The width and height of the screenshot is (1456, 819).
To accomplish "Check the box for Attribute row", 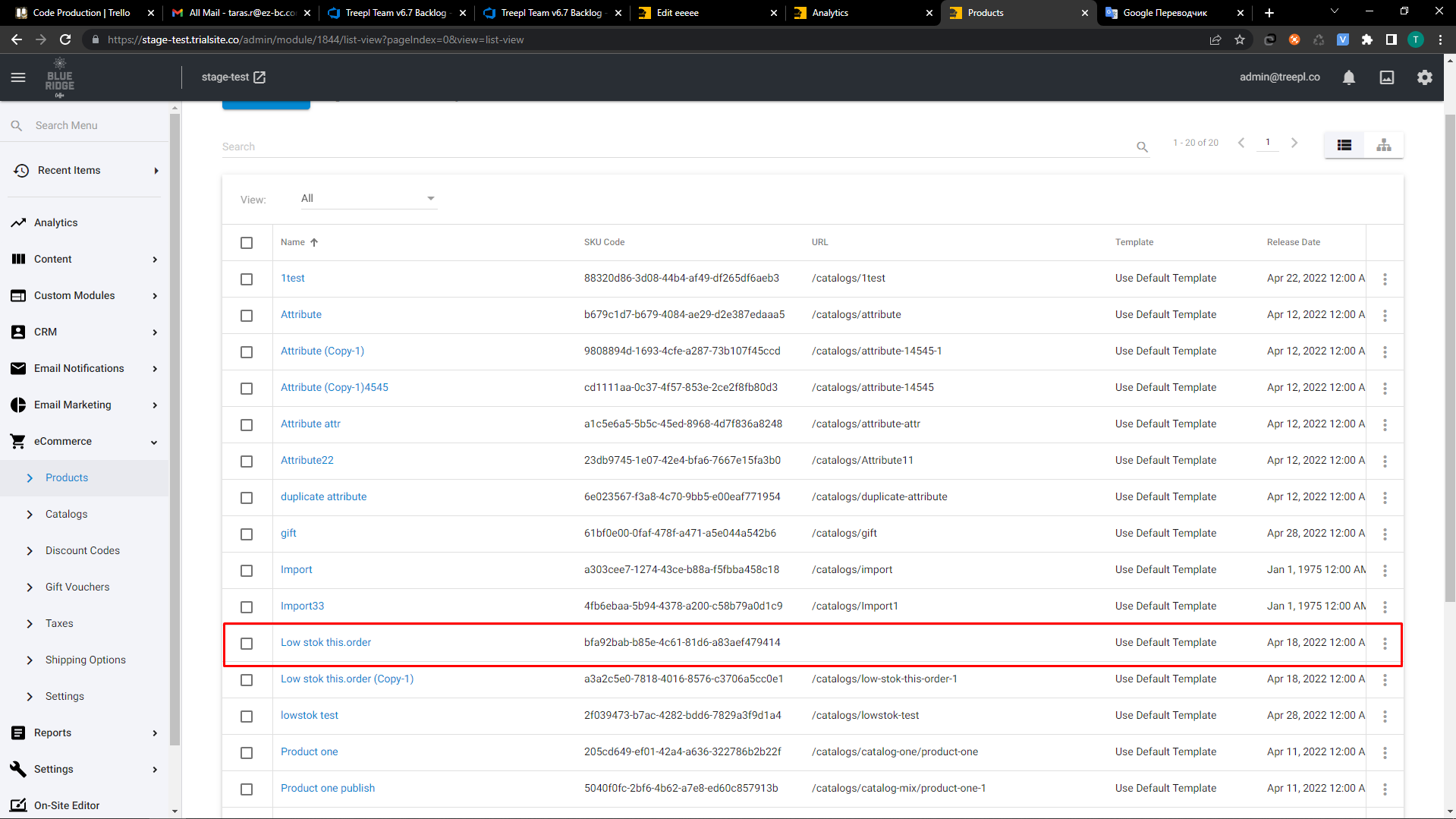I will [247, 316].
